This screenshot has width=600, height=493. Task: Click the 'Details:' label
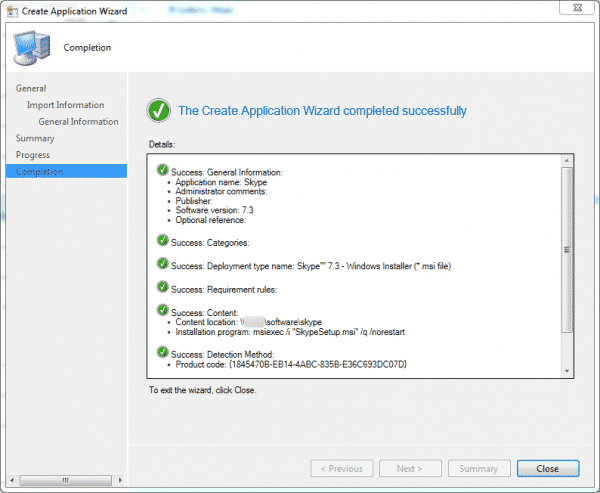161,144
